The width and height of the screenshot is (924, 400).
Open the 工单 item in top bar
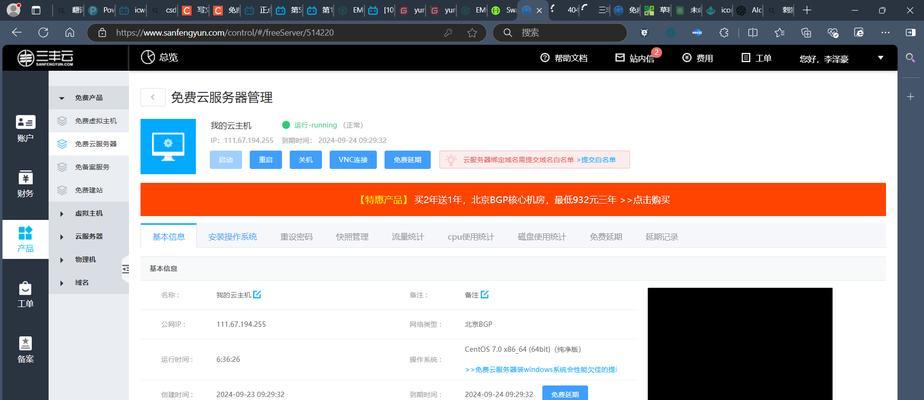coord(756,58)
